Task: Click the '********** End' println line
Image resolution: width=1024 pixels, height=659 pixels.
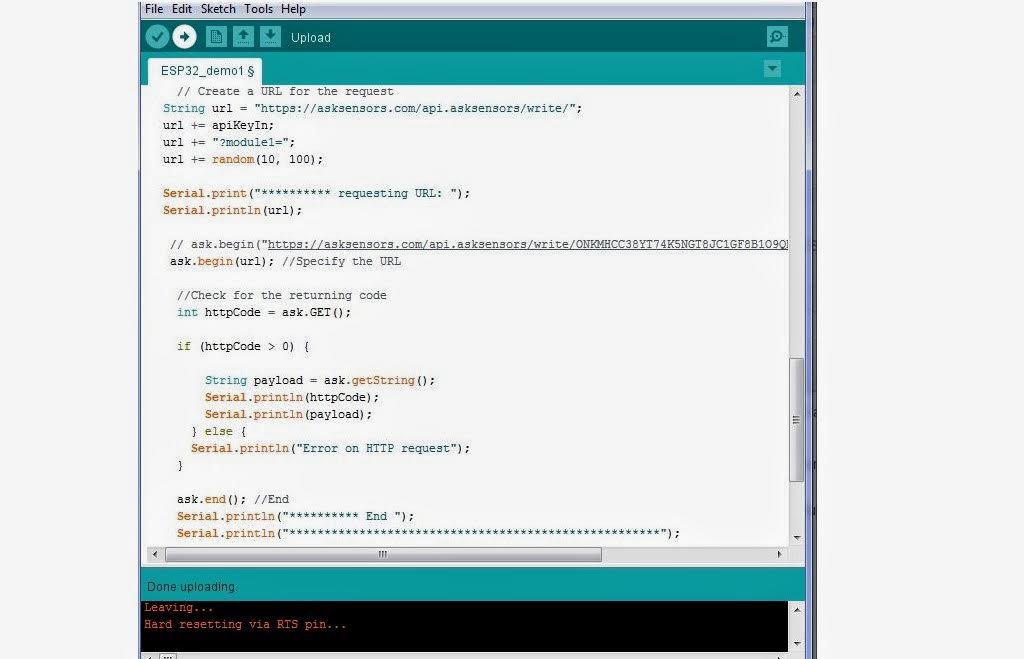Action: tap(296, 516)
